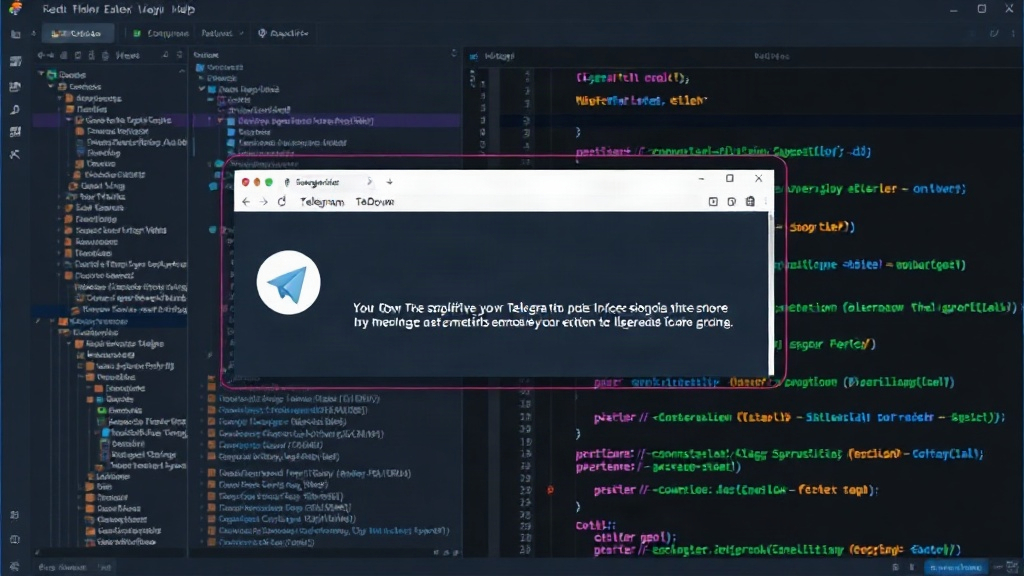1024x576 pixels.
Task: Click the second square icon right of the browser toolbar
Action: pyautogui.click(x=731, y=202)
